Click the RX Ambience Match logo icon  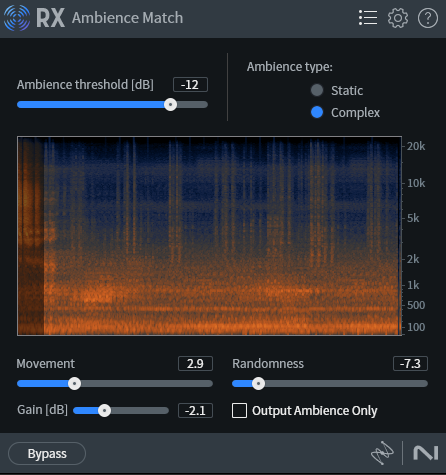(x=17, y=18)
